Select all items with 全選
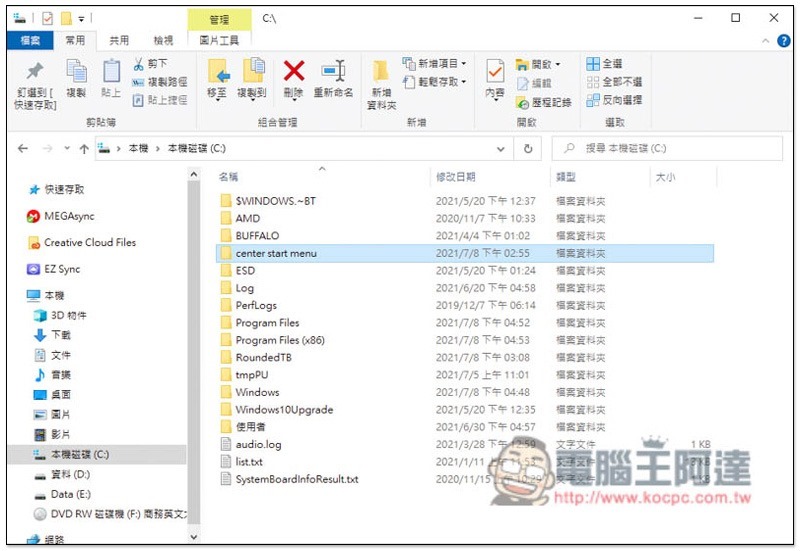 604,64
